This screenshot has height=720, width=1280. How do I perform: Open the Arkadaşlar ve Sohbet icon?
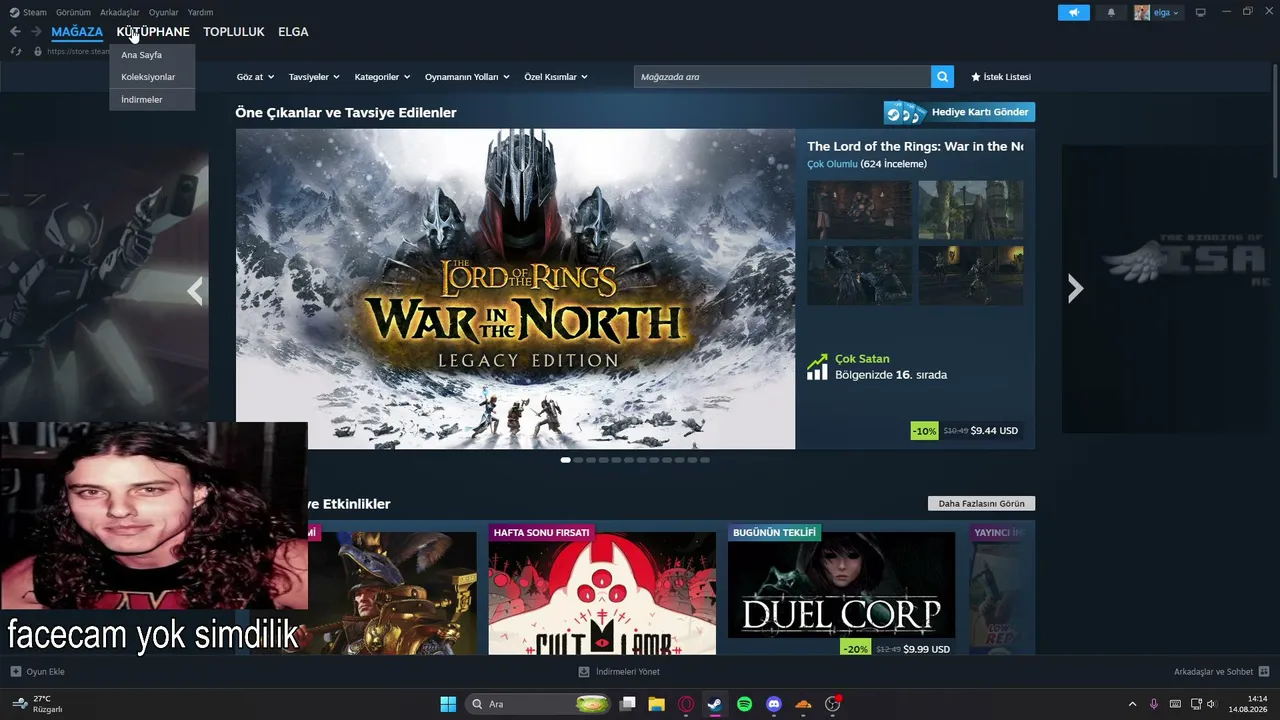[1263, 672]
